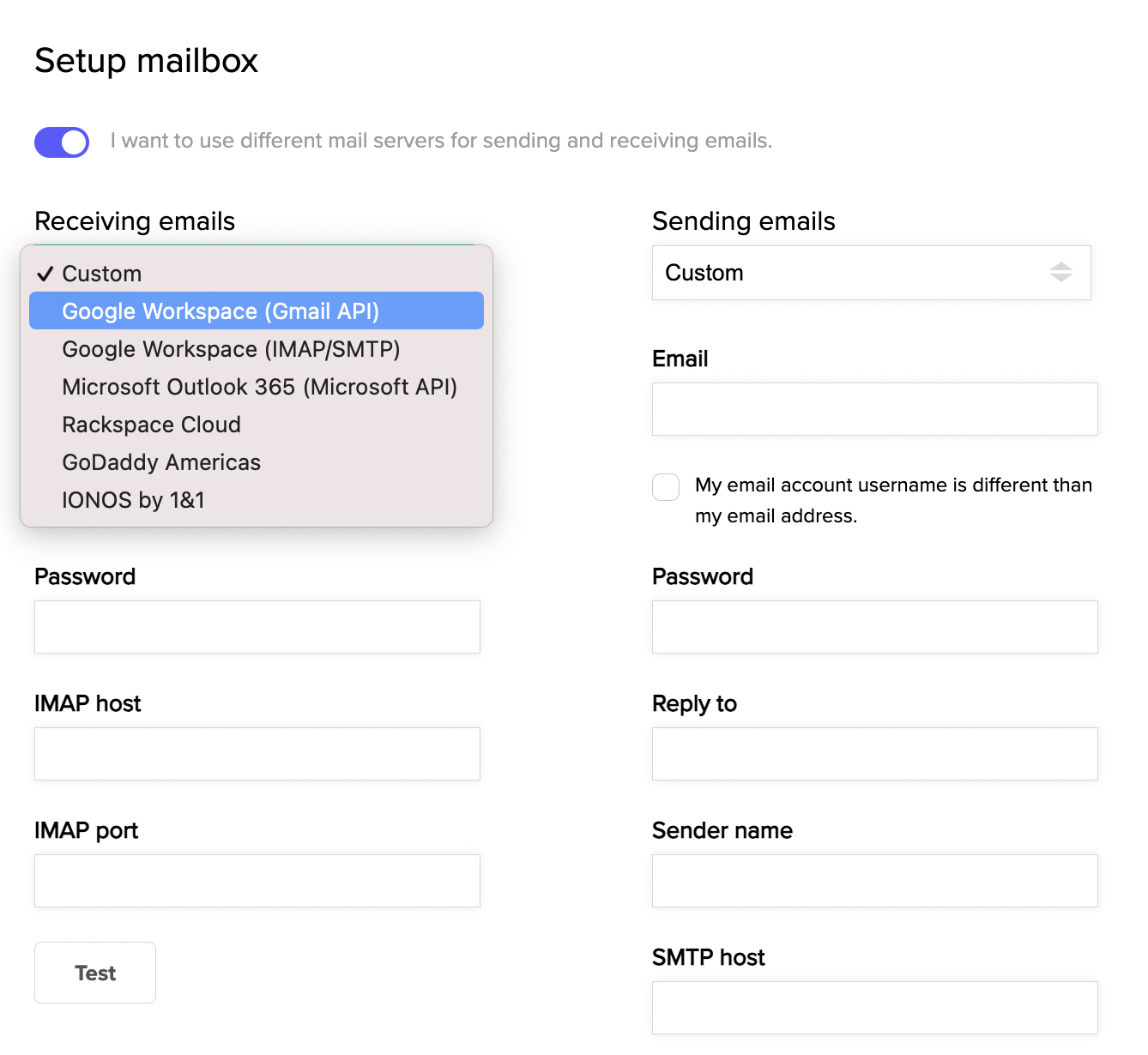The image size is (1148, 1055).
Task: Focus the IMAP host input
Action: pos(257,754)
